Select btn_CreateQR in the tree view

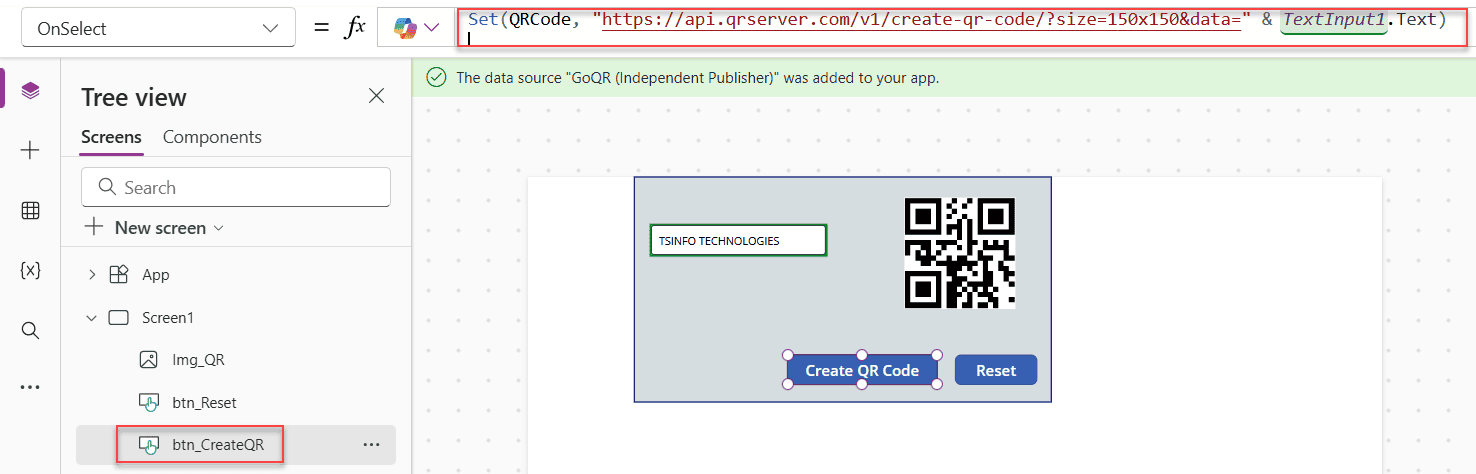click(218, 445)
